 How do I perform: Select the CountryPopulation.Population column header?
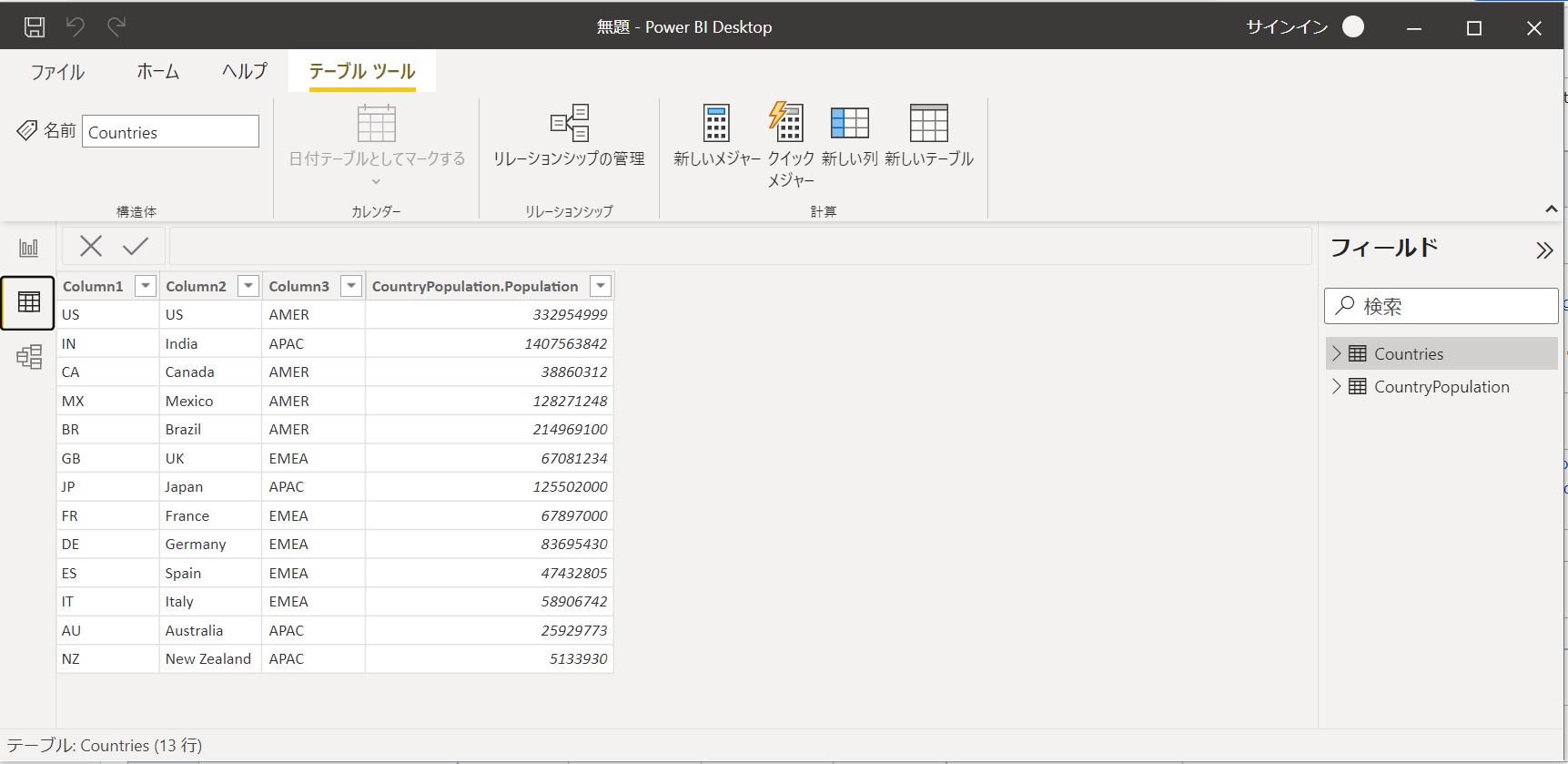coord(475,286)
